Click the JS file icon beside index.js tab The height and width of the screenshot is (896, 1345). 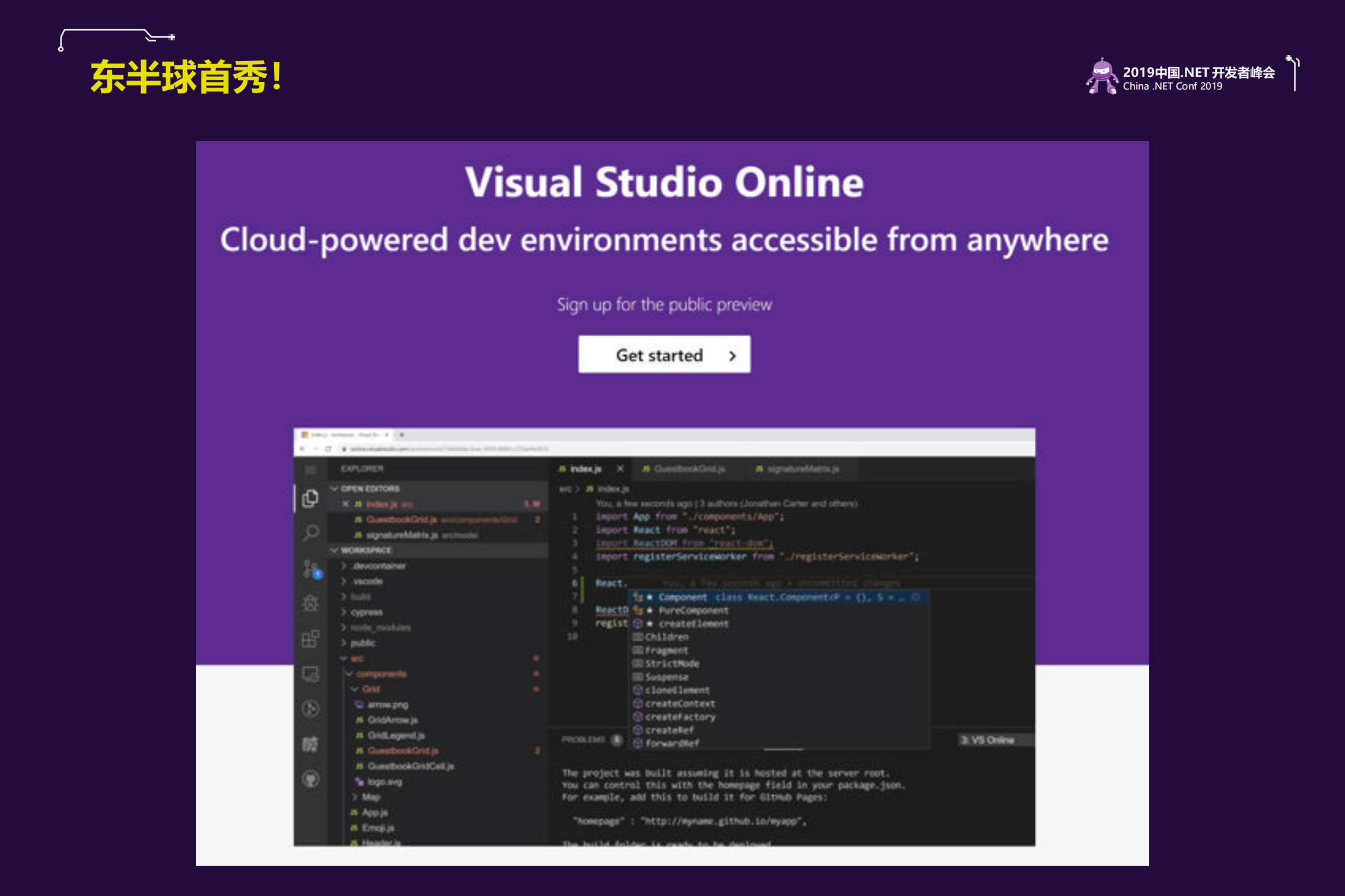[x=562, y=468]
